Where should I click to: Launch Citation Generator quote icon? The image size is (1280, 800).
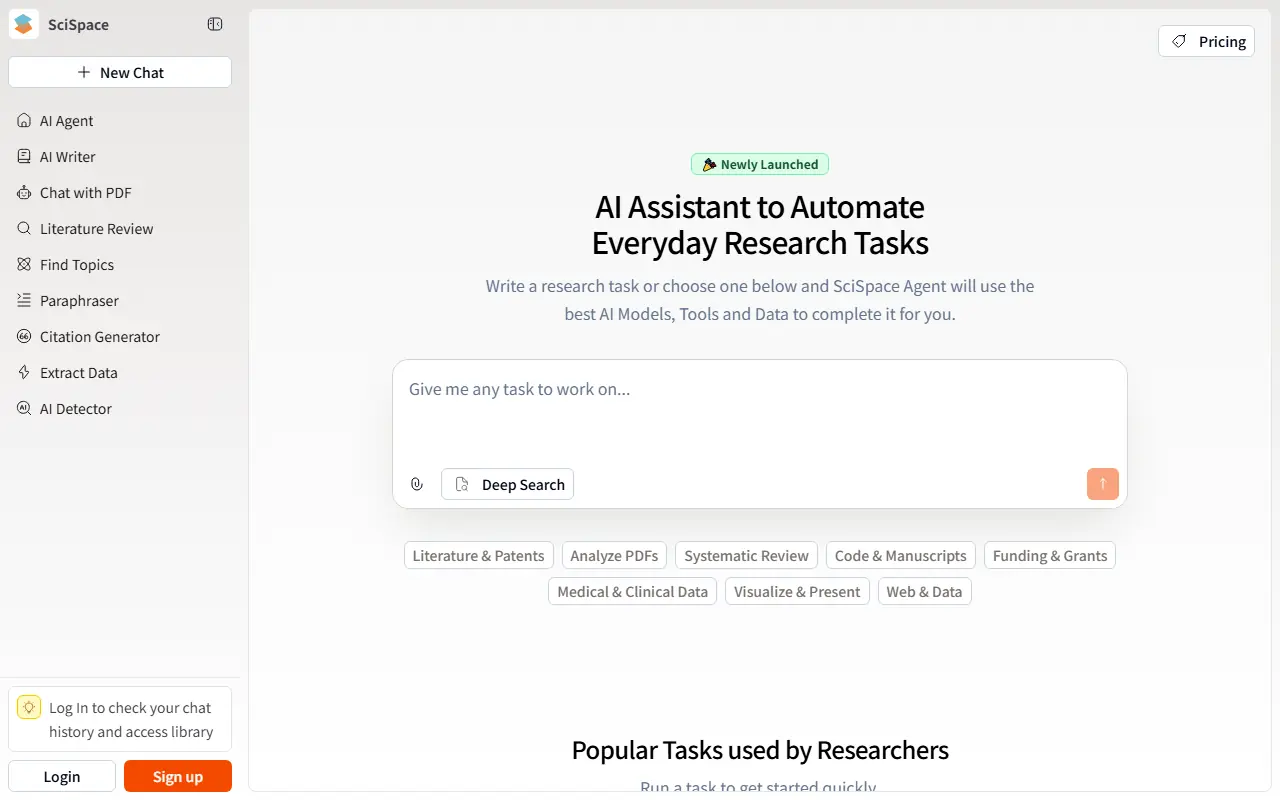(24, 337)
